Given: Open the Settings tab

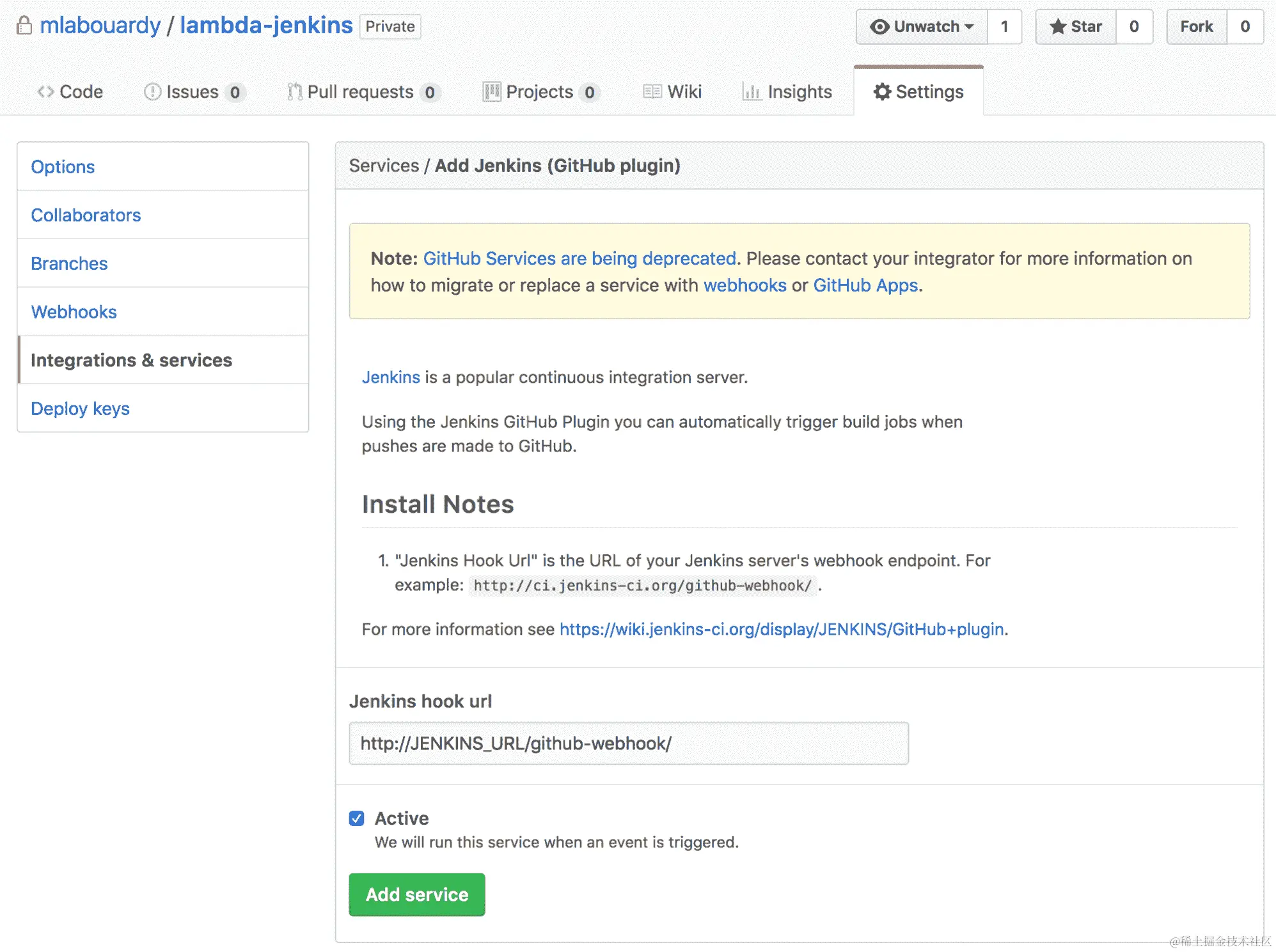Looking at the screenshot, I should click(x=918, y=92).
